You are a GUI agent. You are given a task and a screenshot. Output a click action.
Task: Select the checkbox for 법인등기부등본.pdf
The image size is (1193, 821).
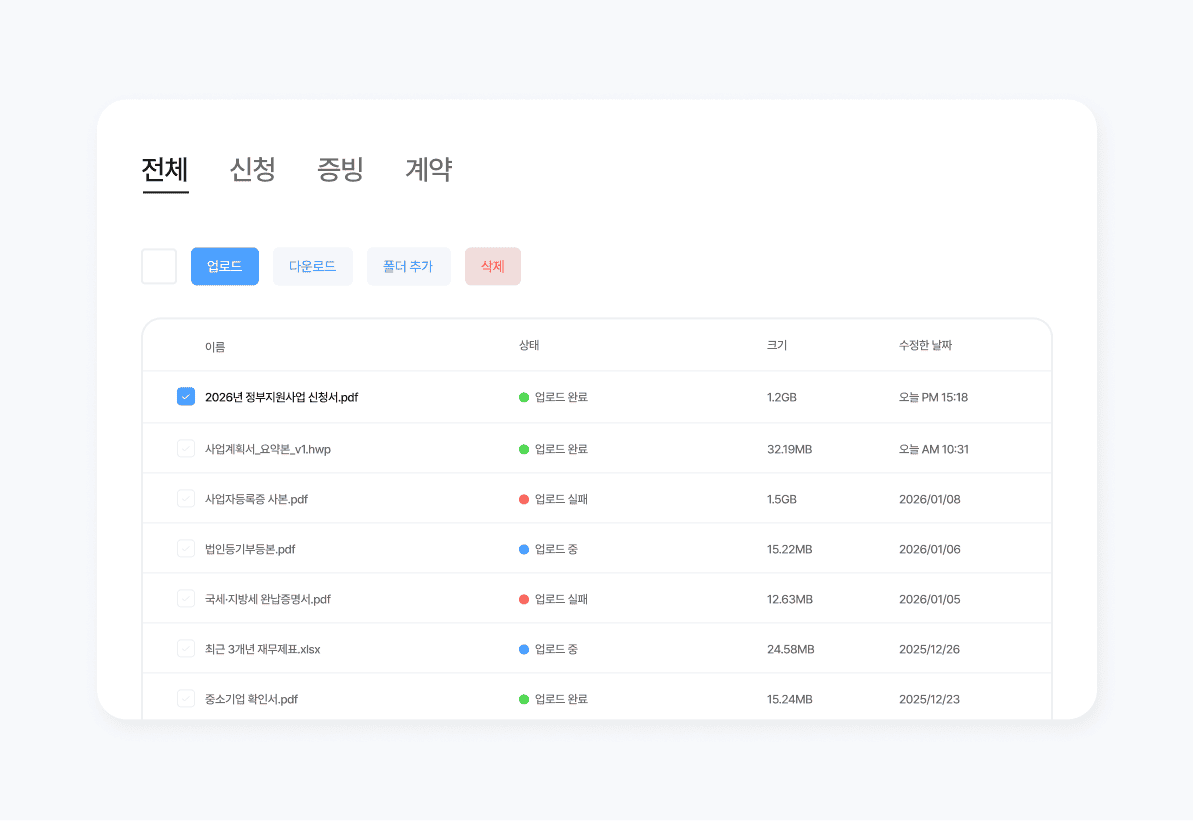[185, 548]
